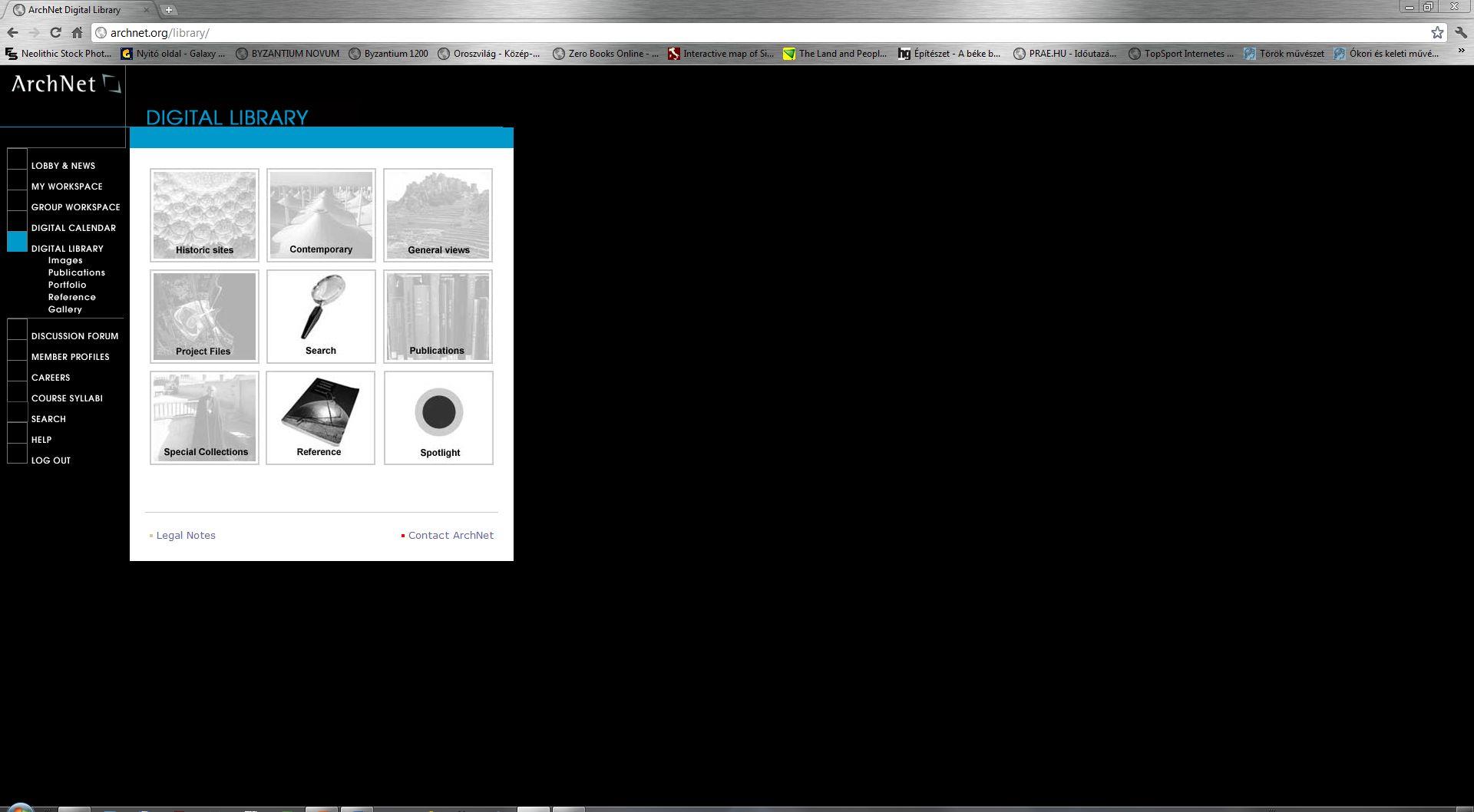1474x812 pixels.
Task: Open The Land and Peopl... bookmark
Action: 834,54
